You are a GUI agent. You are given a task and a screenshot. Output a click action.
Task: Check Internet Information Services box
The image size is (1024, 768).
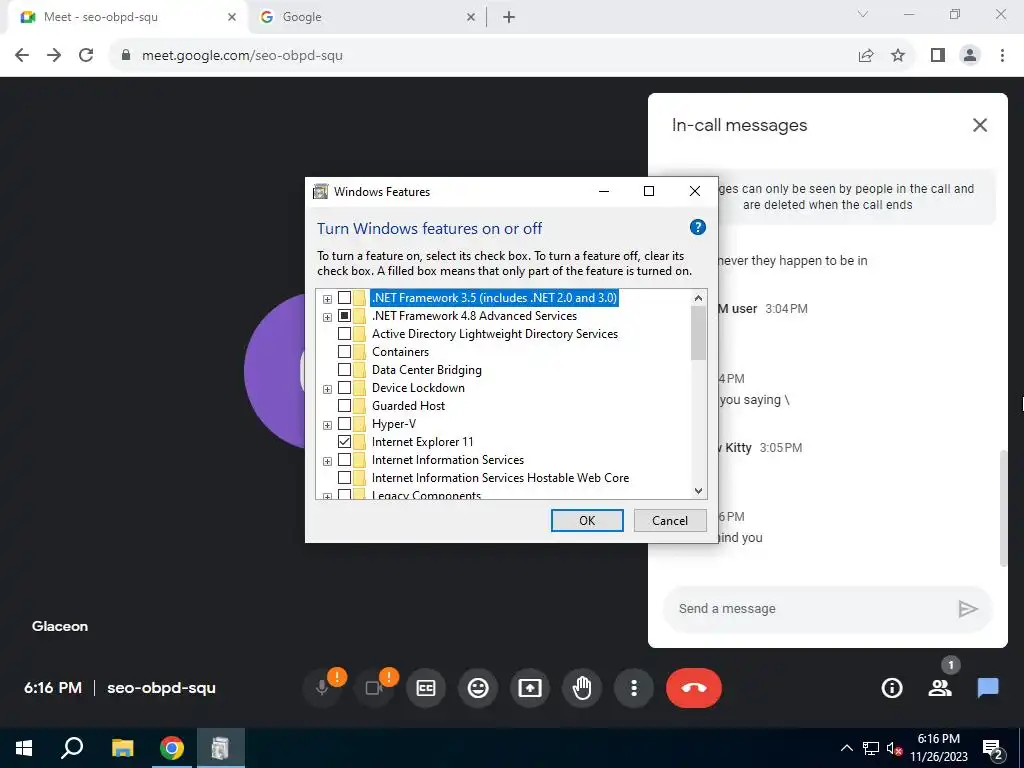pyautogui.click(x=344, y=460)
